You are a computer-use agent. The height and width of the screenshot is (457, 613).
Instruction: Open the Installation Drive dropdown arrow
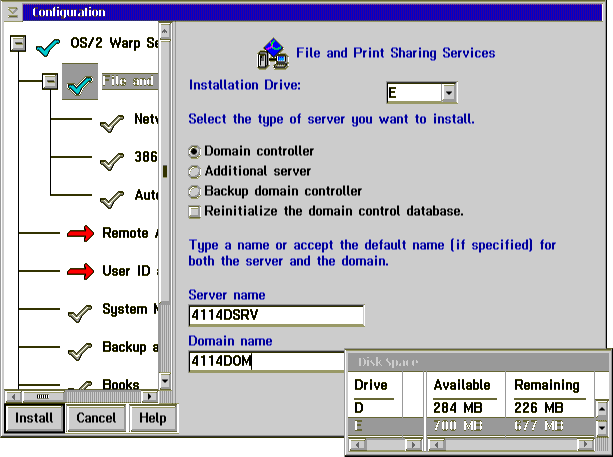pos(449,93)
